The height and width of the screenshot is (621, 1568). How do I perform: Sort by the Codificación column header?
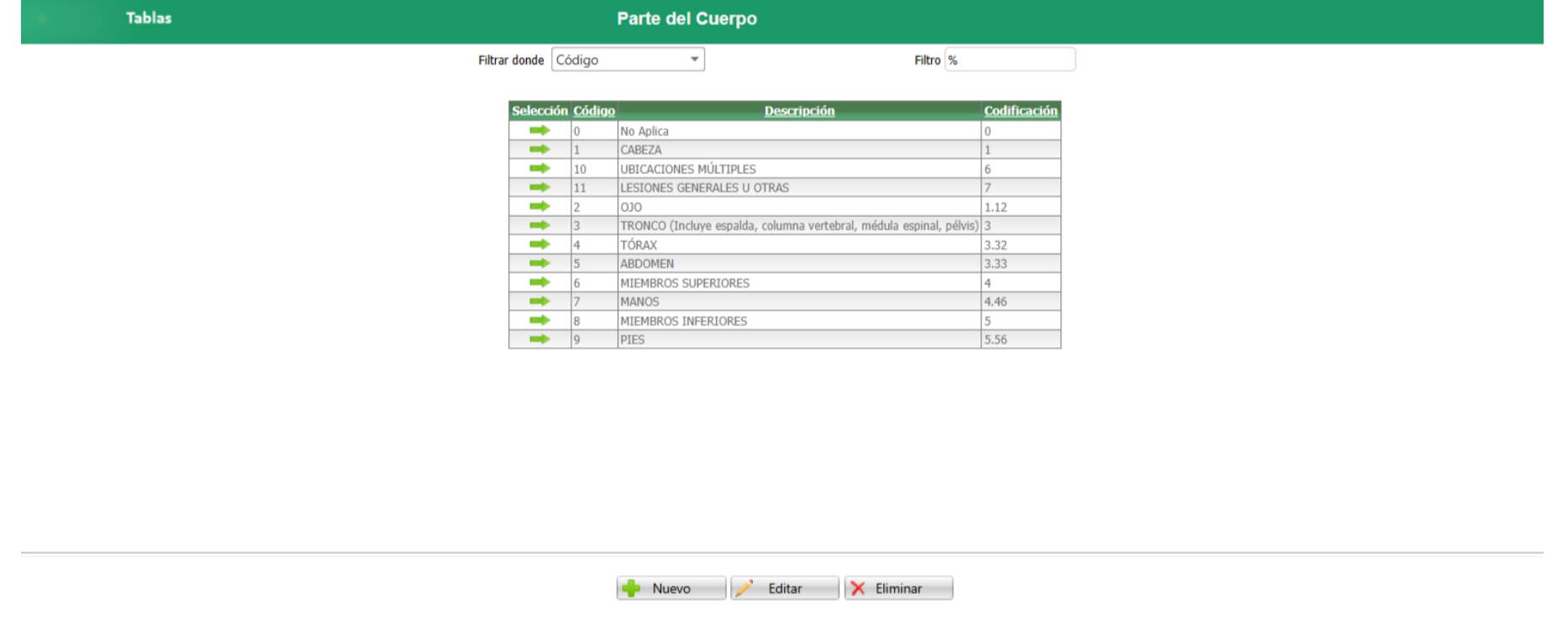pos(1021,111)
